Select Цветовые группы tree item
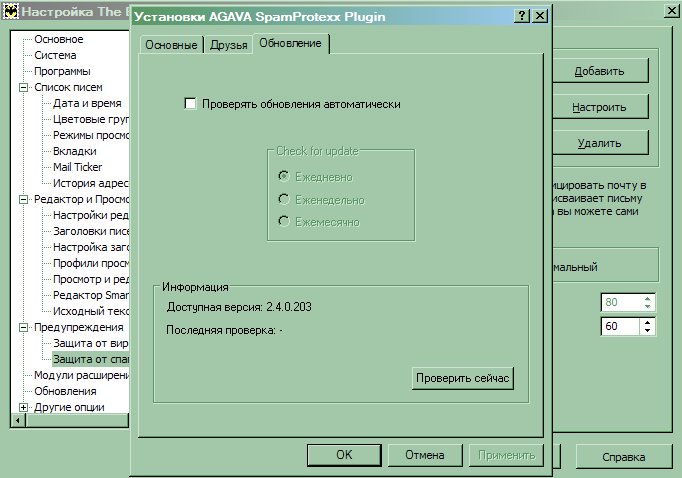This screenshot has height=478, width=682. (91, 119)
